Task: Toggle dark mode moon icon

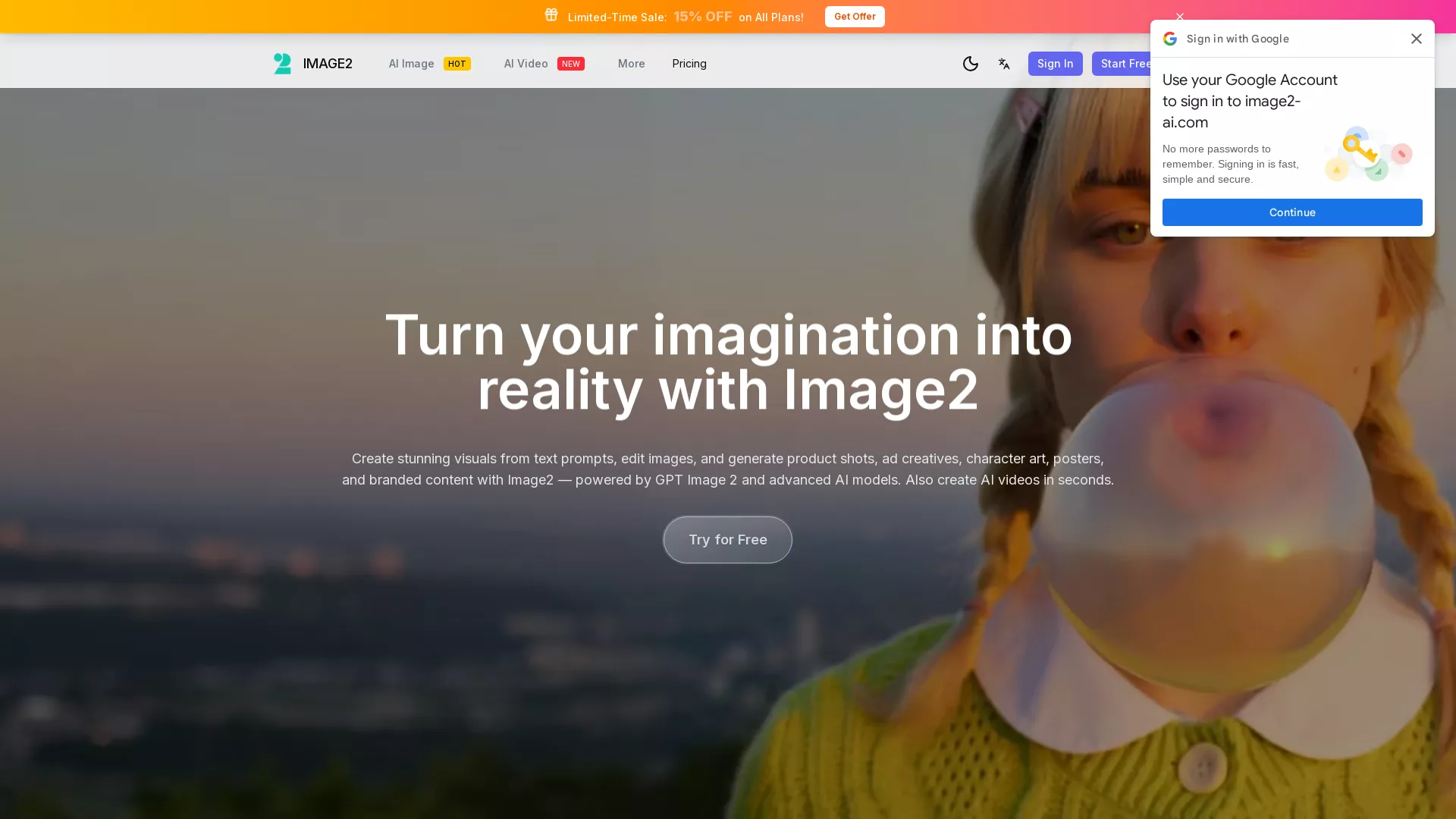Action: [x=971, y=64]
